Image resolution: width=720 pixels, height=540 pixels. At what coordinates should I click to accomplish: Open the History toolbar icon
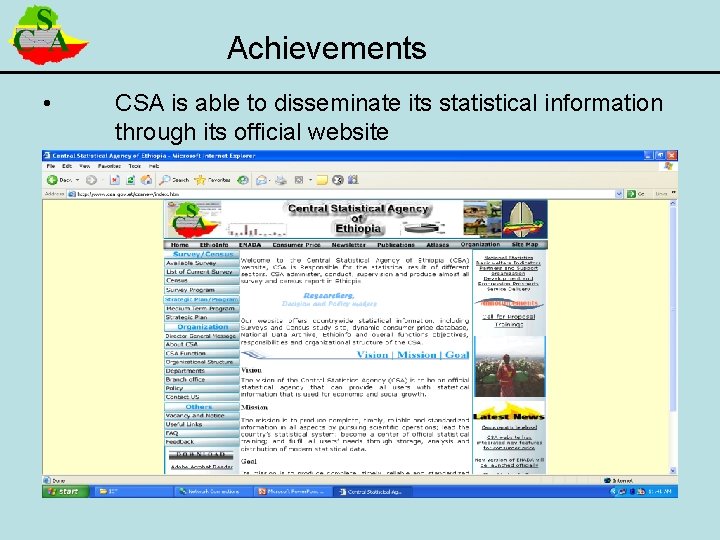pyautogui.click(x=242, y=180)
